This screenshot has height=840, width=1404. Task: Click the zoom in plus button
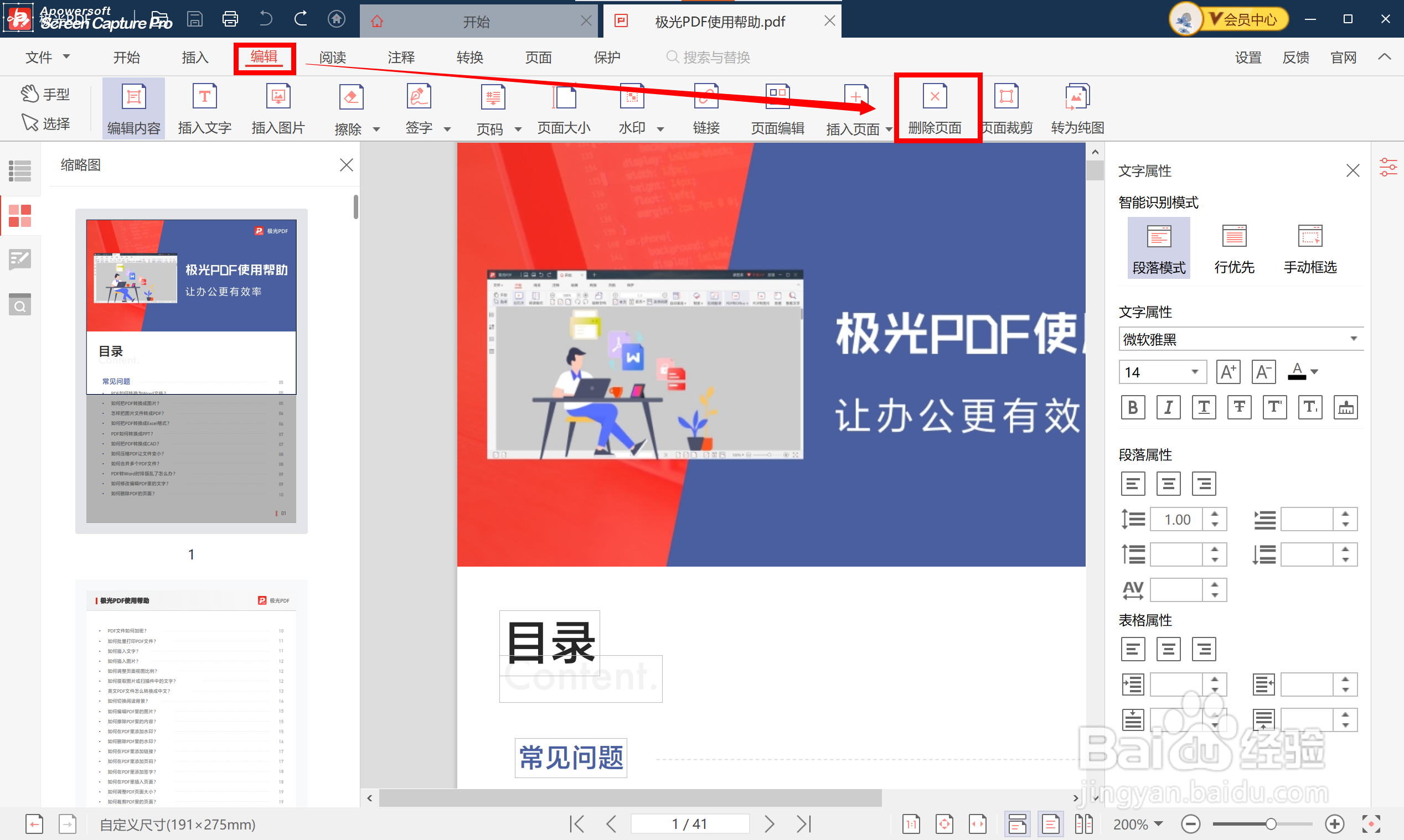(1334, 823)
